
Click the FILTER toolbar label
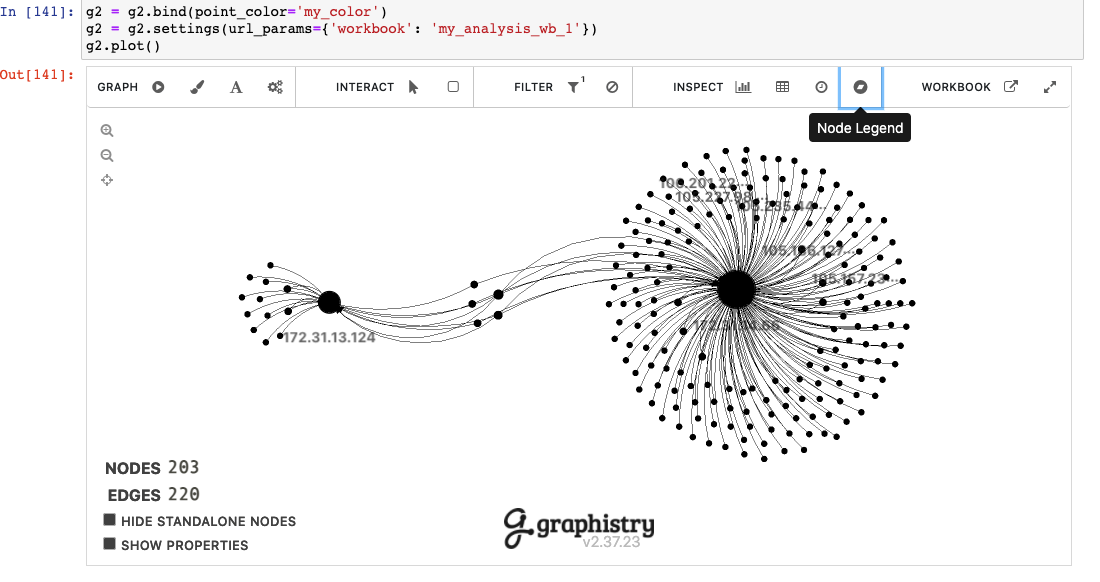point(534,87)
